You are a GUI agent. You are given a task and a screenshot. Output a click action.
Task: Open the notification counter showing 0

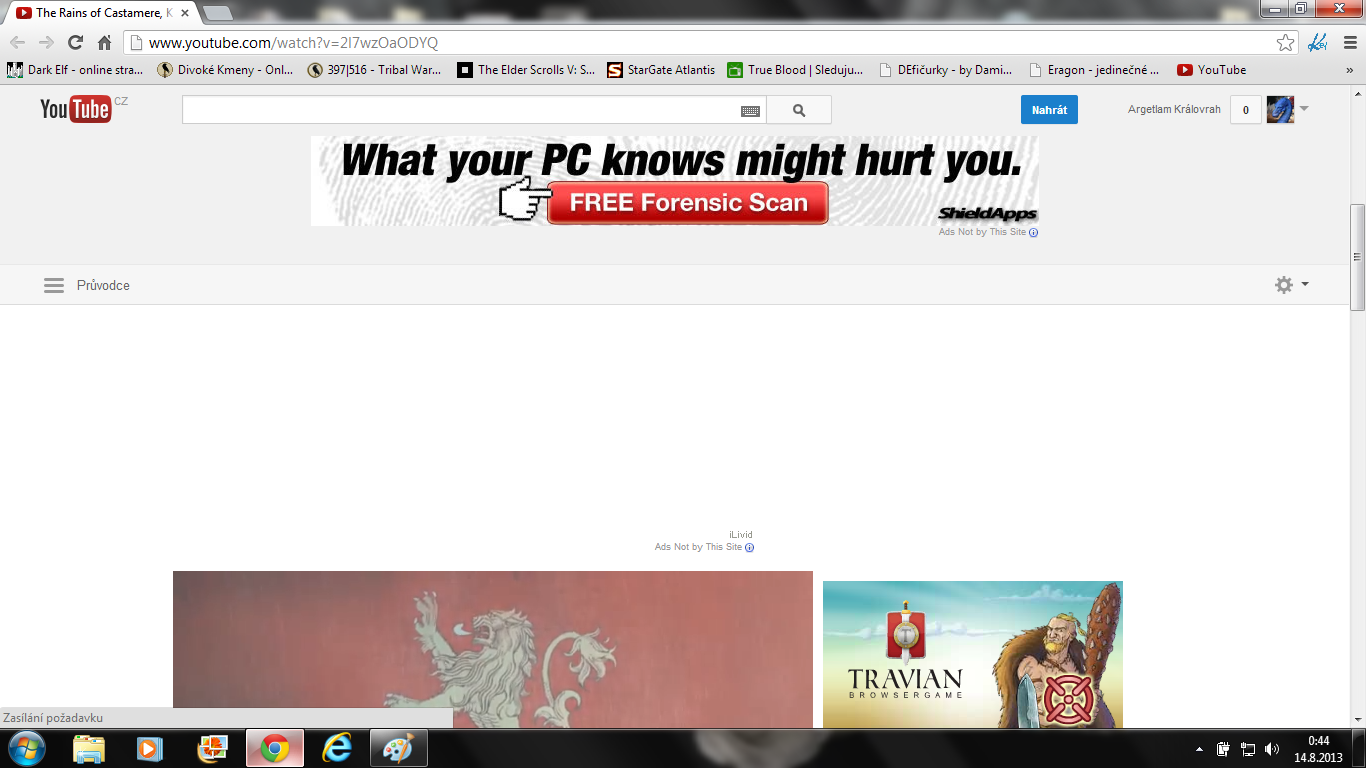tap(1245, 110)
